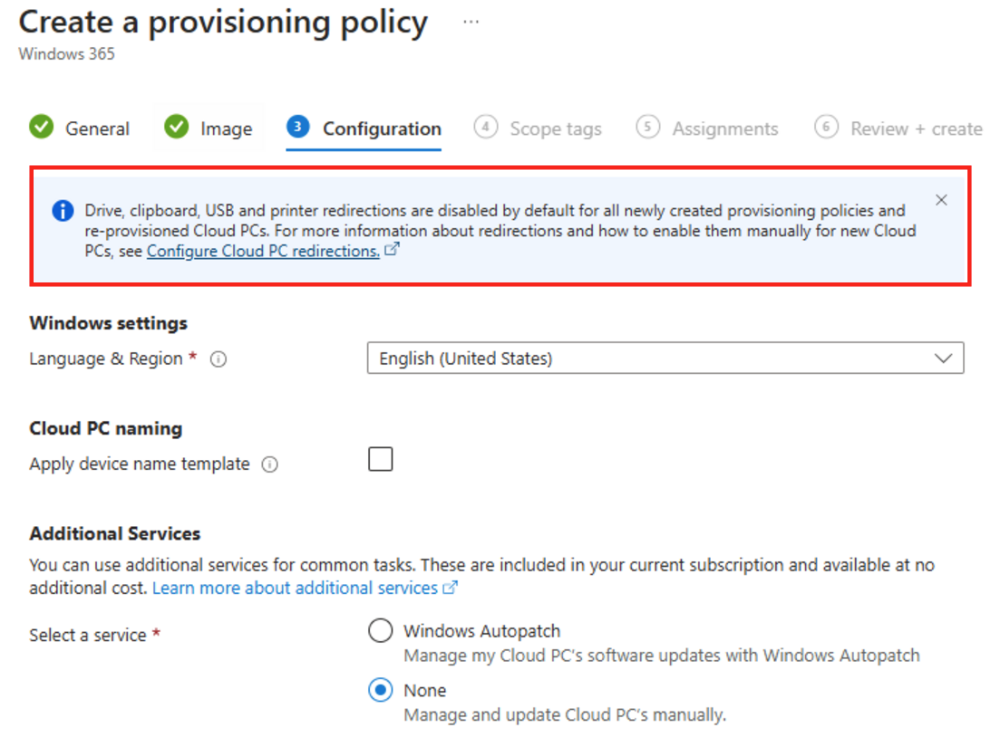Screen dimensions: 996x732
Task: Switch to the Configuration tab
Action: click(381, 129)
